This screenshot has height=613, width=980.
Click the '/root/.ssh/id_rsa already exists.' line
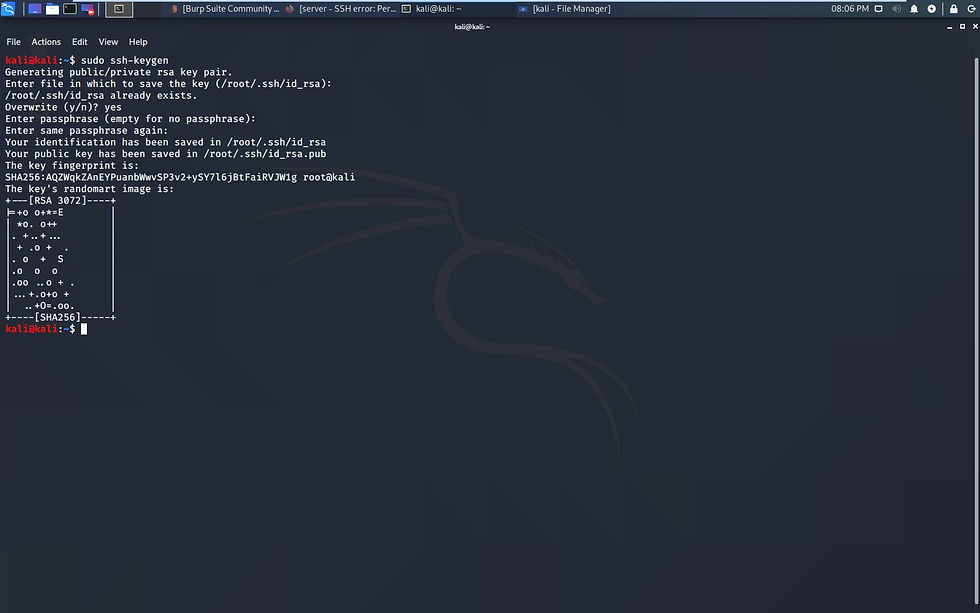click(x=101, y=95)
